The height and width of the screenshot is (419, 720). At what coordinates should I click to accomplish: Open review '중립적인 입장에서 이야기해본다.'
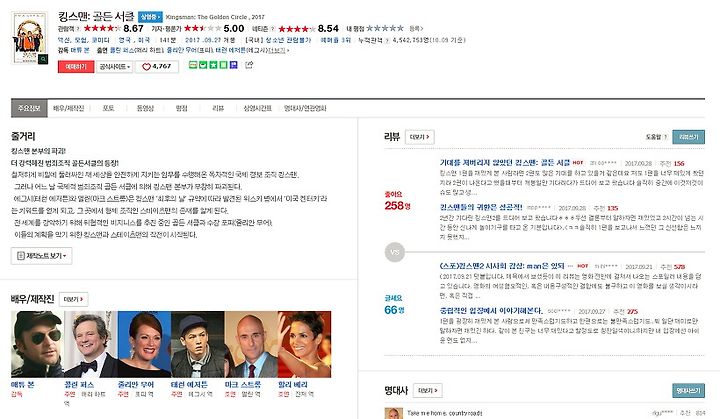[491, 311]
